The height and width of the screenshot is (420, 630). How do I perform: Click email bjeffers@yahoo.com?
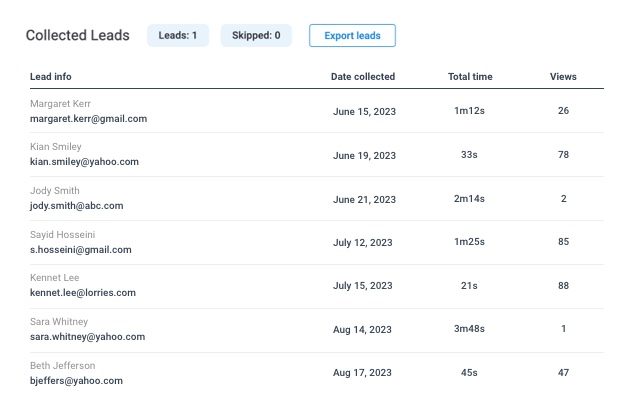point(76,380)
